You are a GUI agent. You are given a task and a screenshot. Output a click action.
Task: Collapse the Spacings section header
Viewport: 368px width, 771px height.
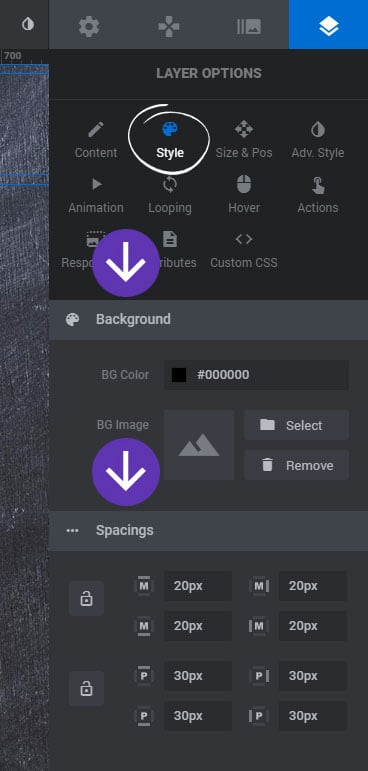[x=209, y=531]
